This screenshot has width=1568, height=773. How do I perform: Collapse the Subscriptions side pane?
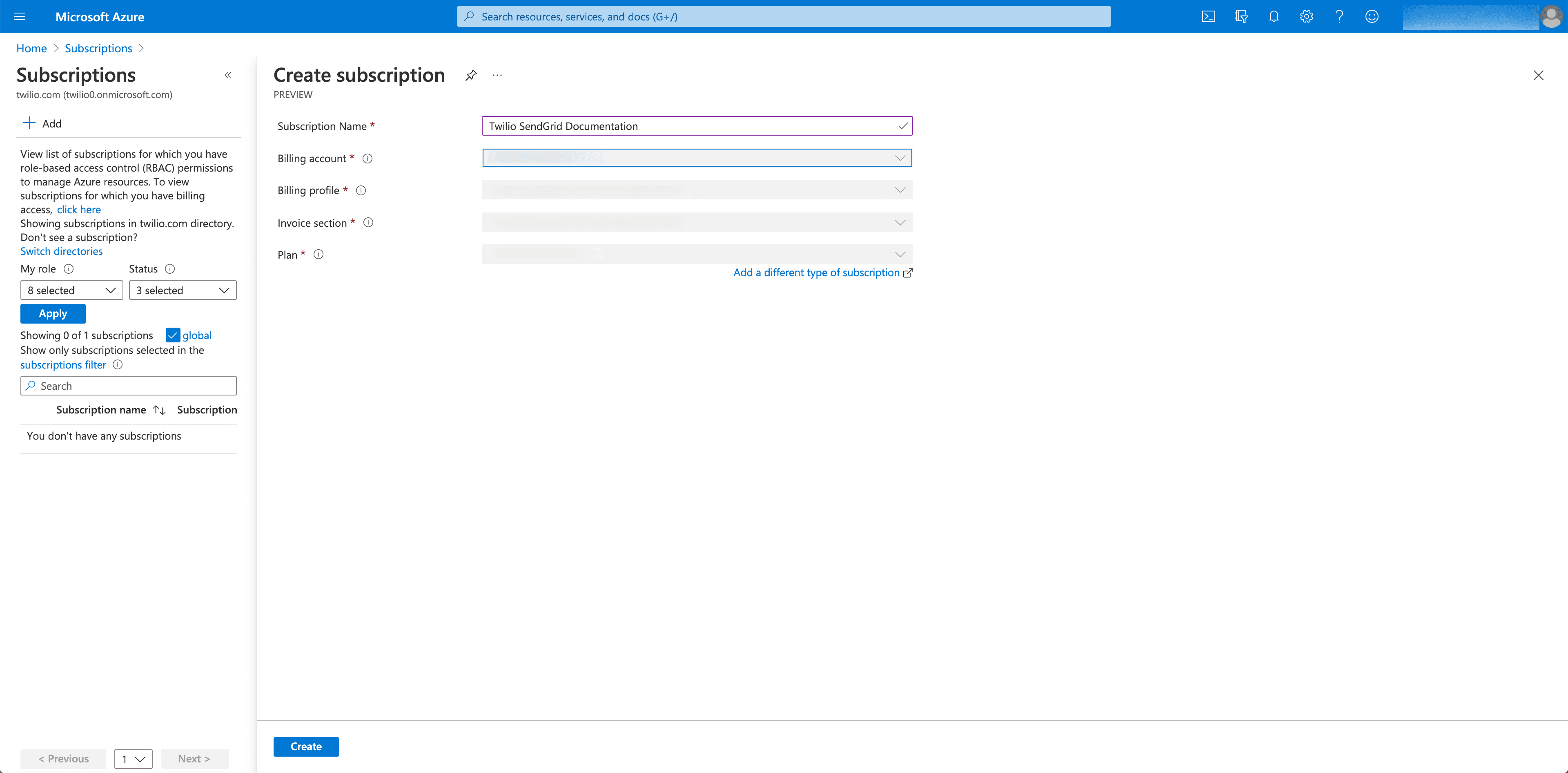pyautogui.click(x=228, y=75)
